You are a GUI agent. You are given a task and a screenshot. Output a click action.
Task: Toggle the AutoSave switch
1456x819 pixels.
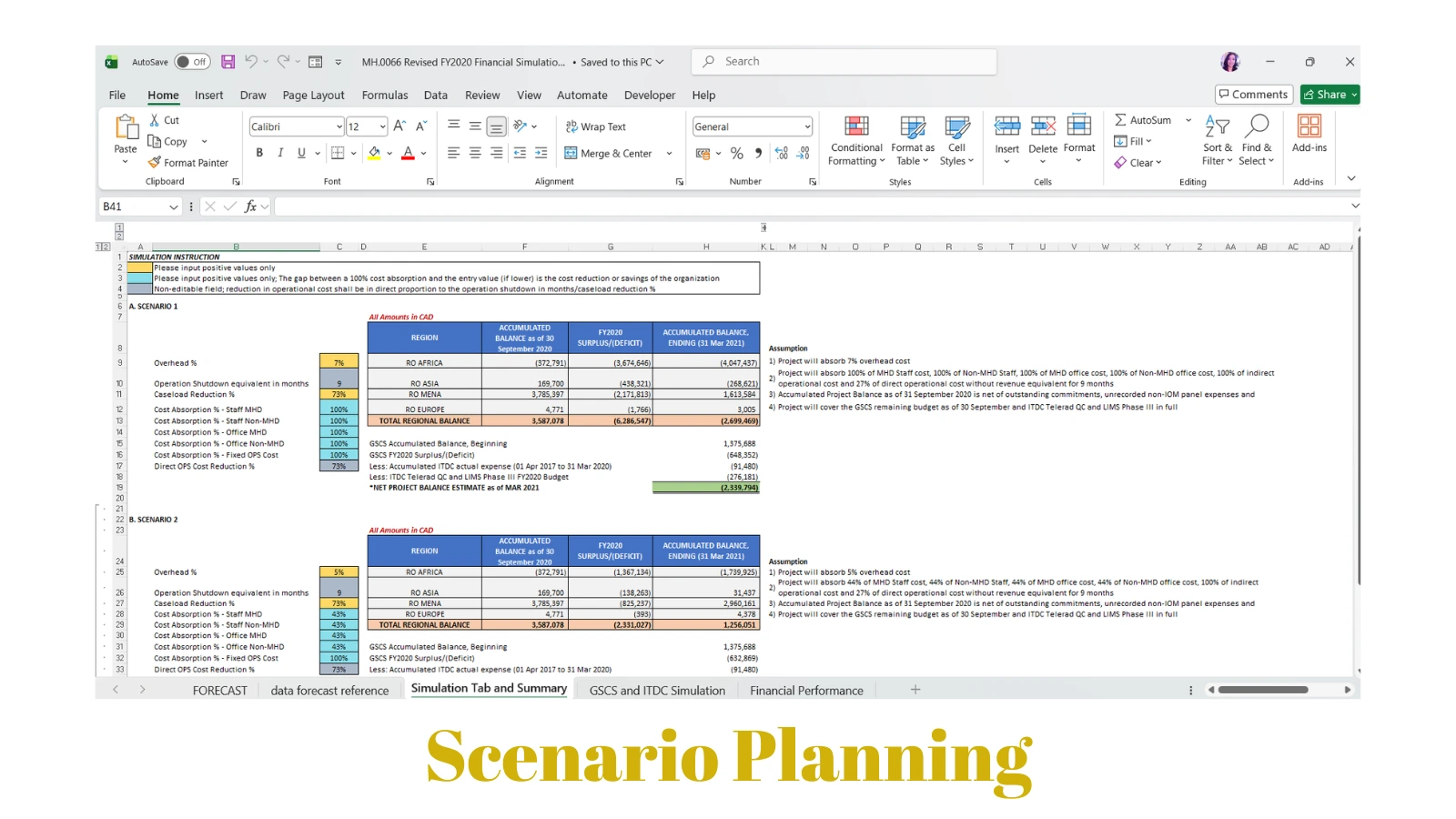(192, 62)
